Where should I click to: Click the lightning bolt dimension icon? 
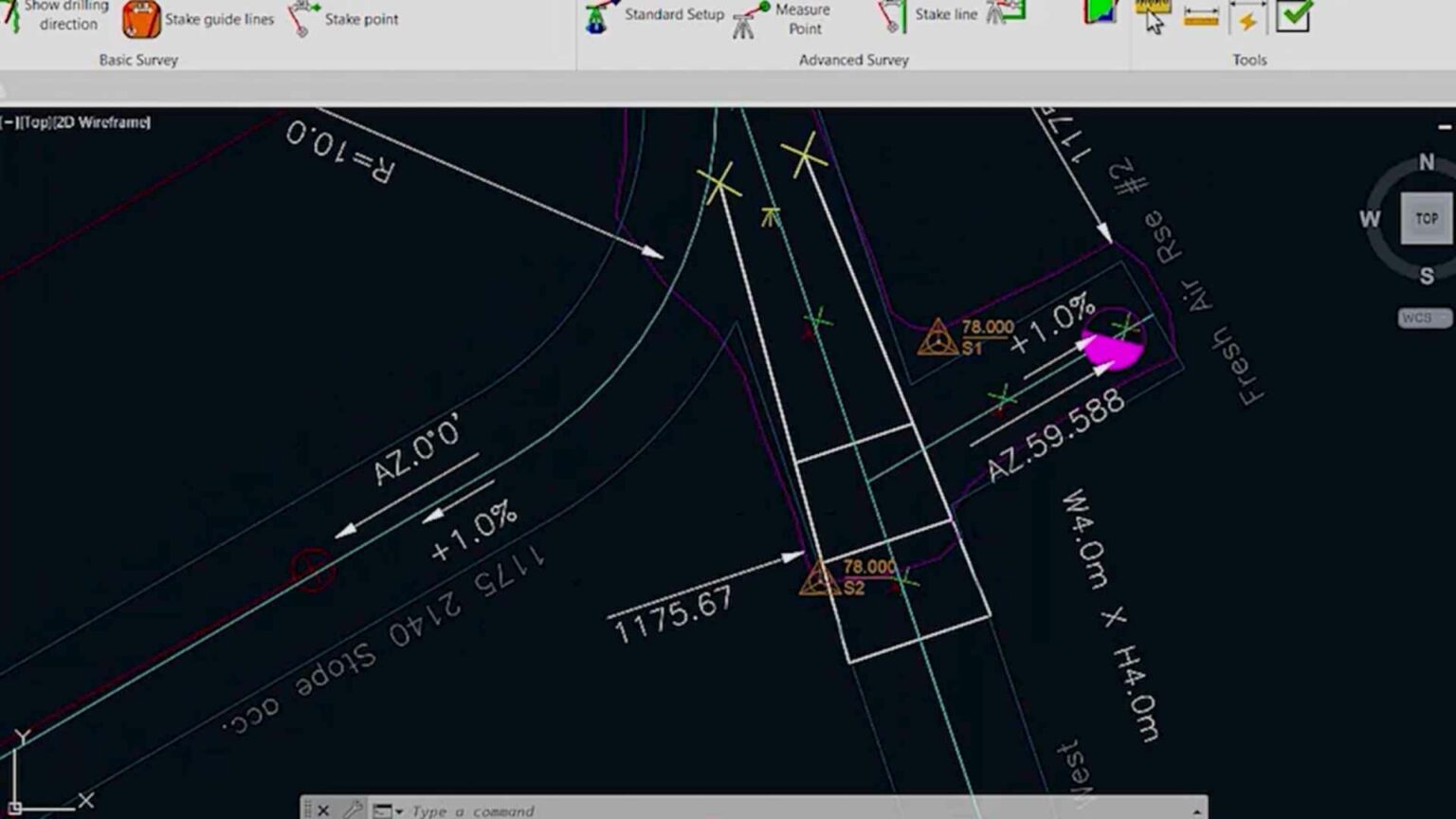pyautogui.click(x=1247, y=17)
